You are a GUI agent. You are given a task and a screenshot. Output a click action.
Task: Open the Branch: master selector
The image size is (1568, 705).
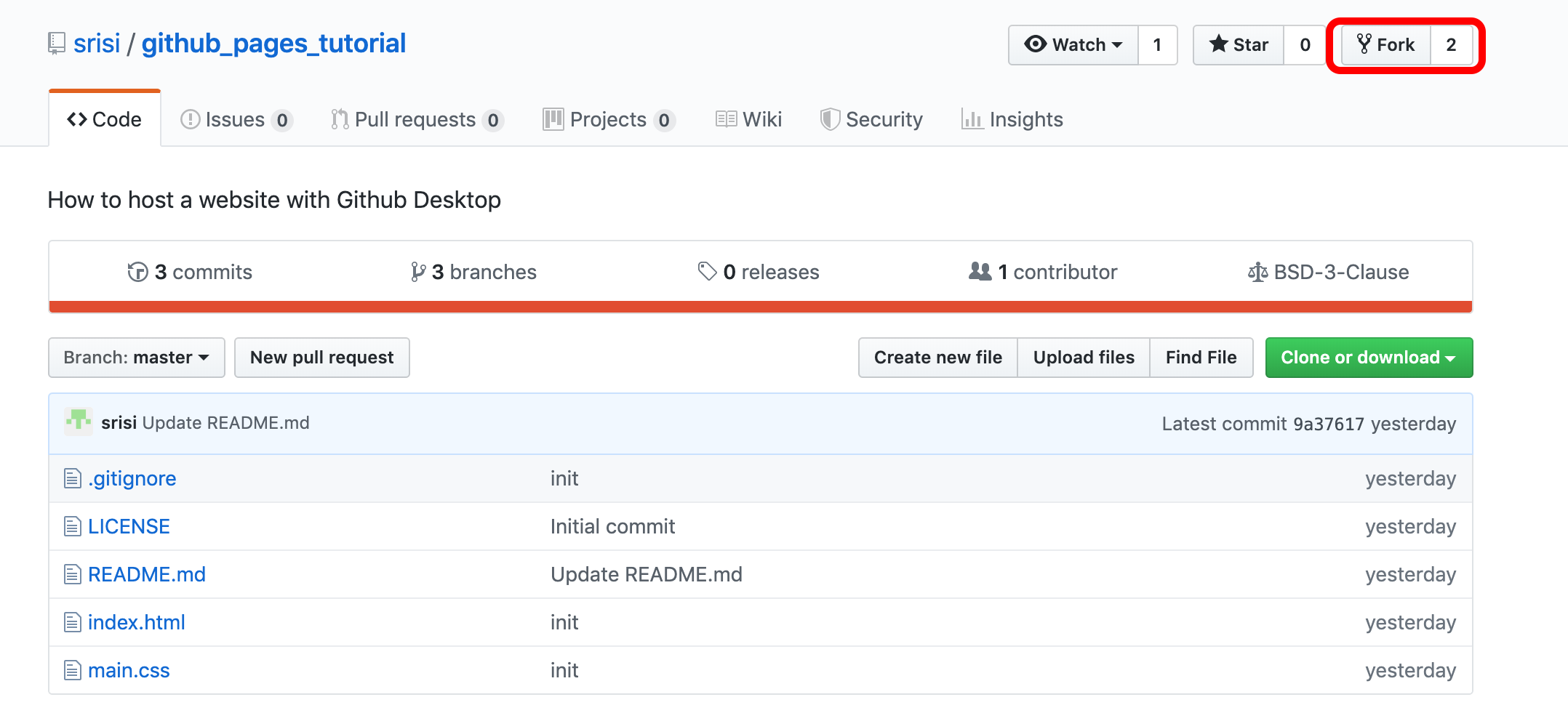tap(137, 358)
